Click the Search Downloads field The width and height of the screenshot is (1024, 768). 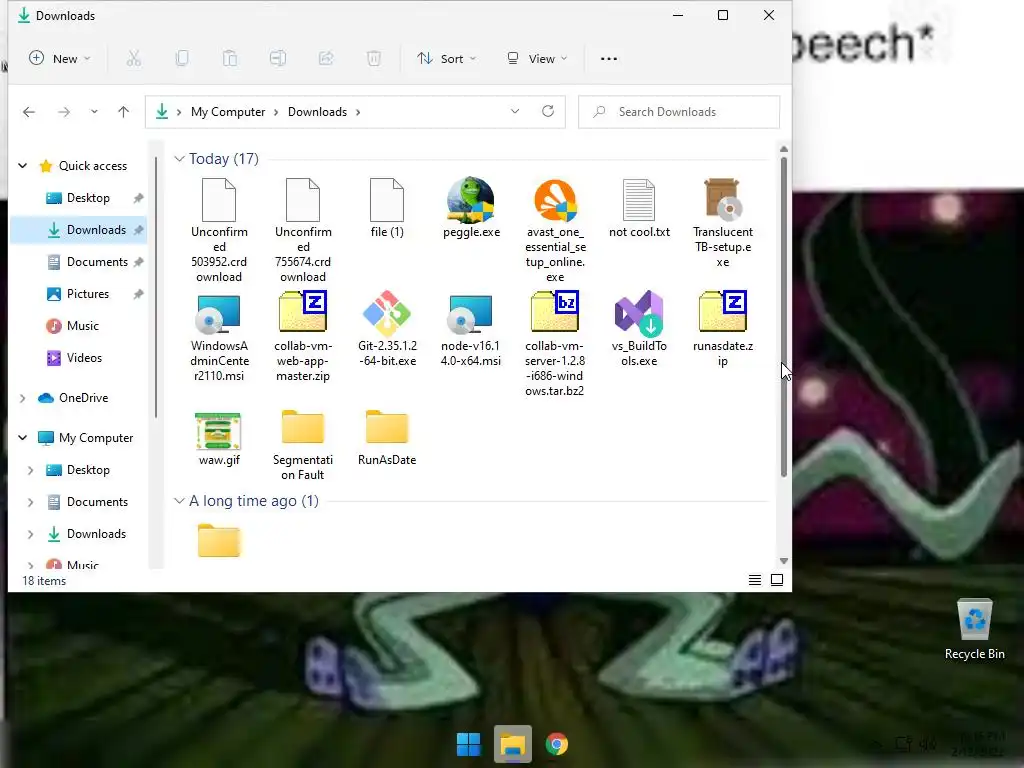tap(679, 112)
